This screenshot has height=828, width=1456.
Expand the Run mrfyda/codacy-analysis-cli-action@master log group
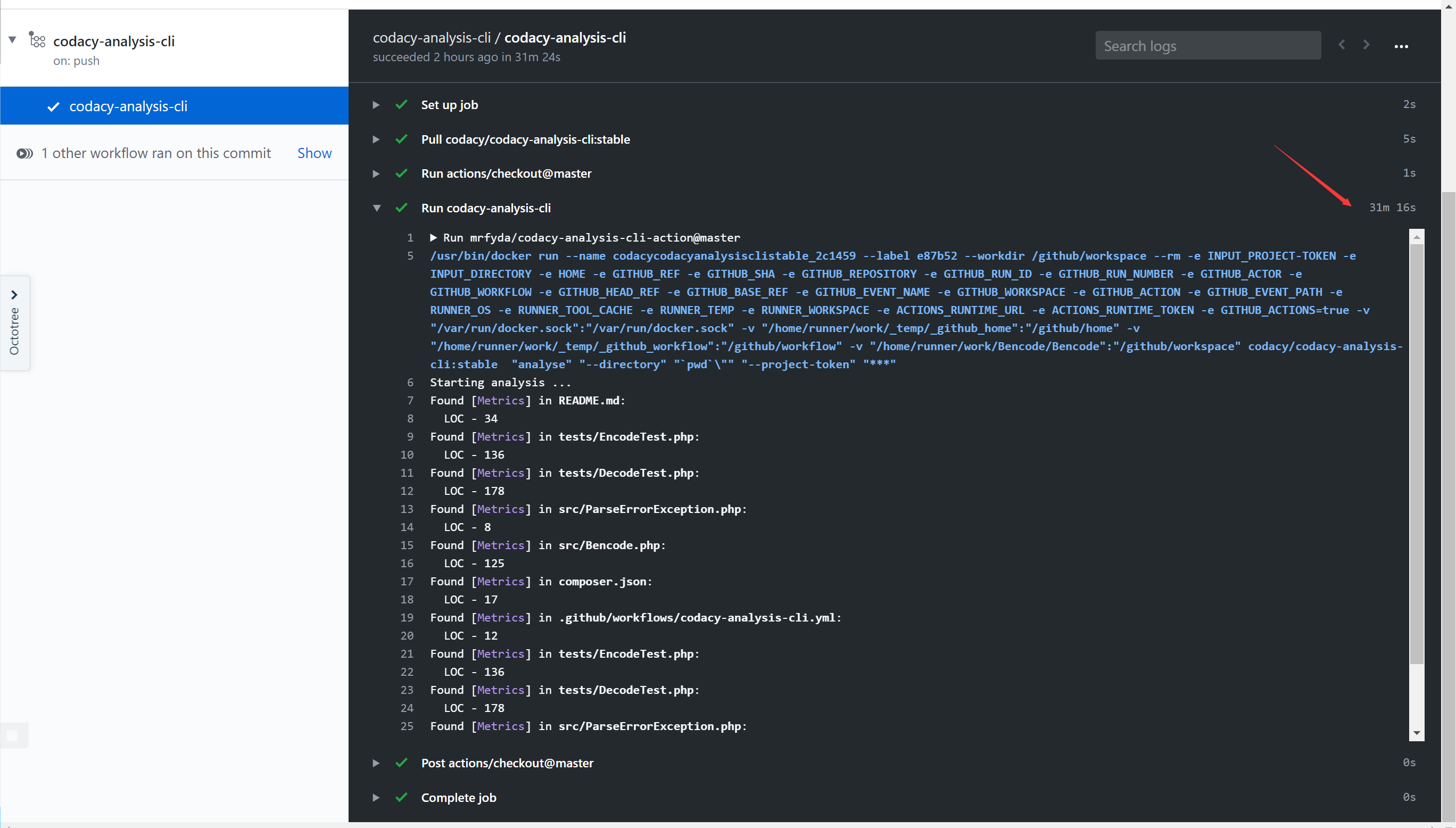tap(433, 238)
